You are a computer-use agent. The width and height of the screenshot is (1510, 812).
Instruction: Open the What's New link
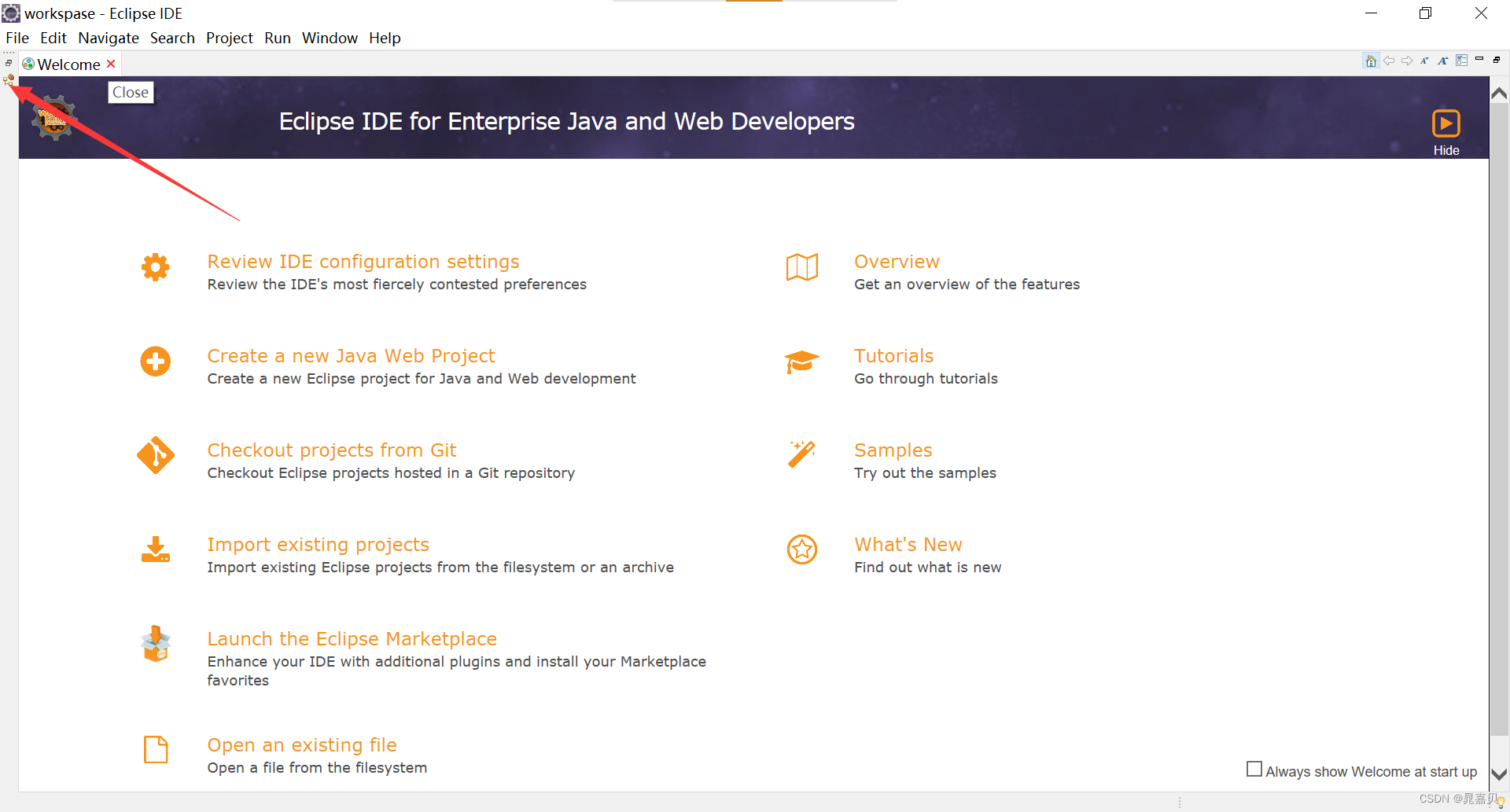908,545
